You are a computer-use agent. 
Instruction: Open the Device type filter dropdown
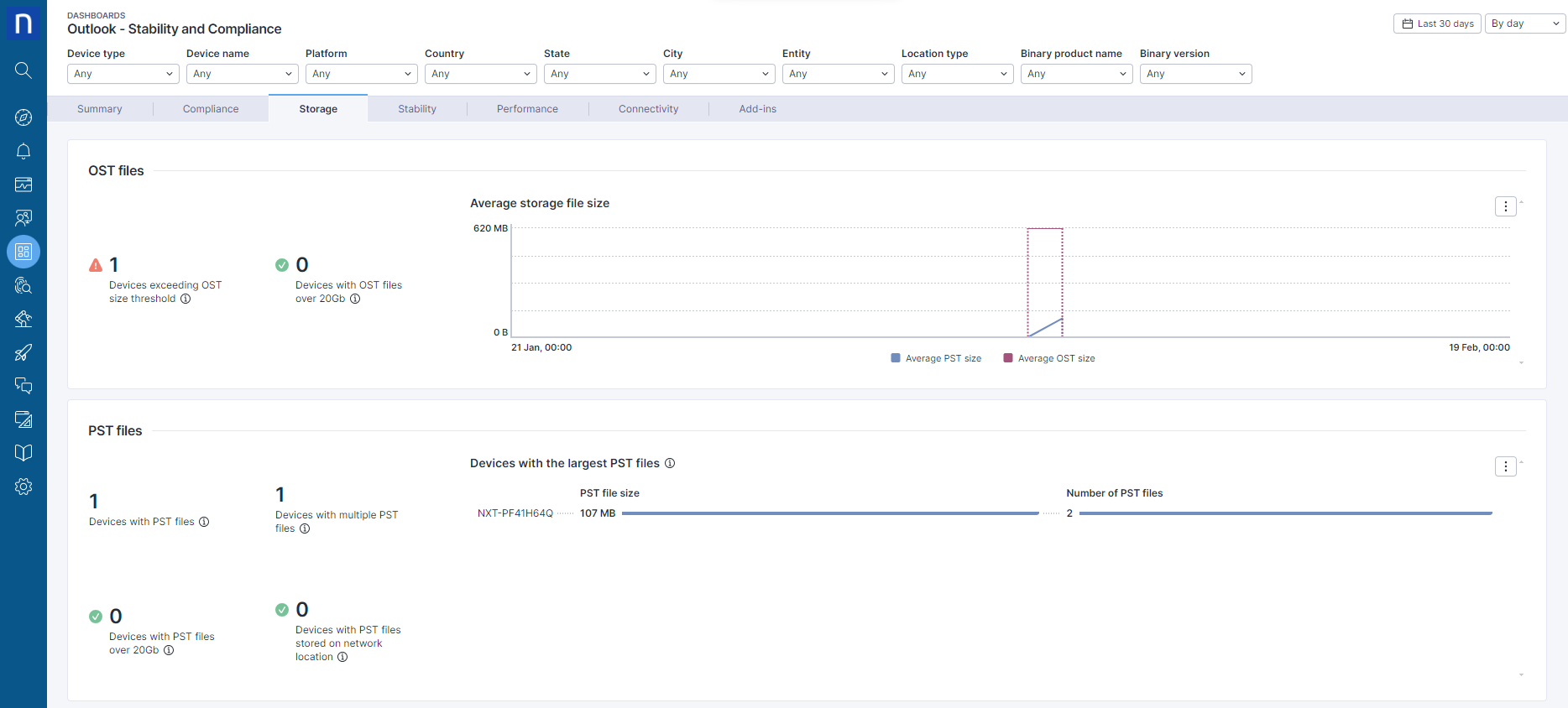coord(123,74)
